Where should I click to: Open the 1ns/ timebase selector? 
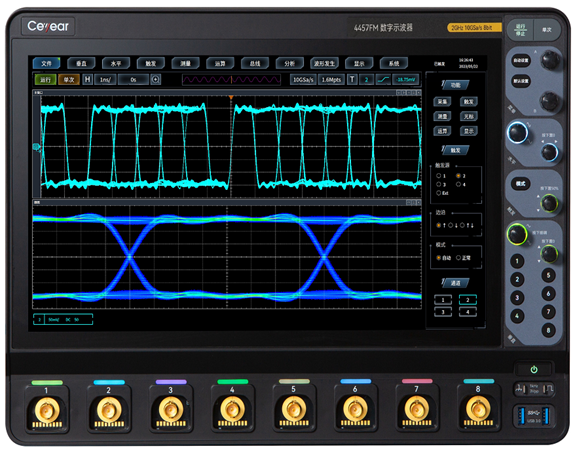point(105,79)
